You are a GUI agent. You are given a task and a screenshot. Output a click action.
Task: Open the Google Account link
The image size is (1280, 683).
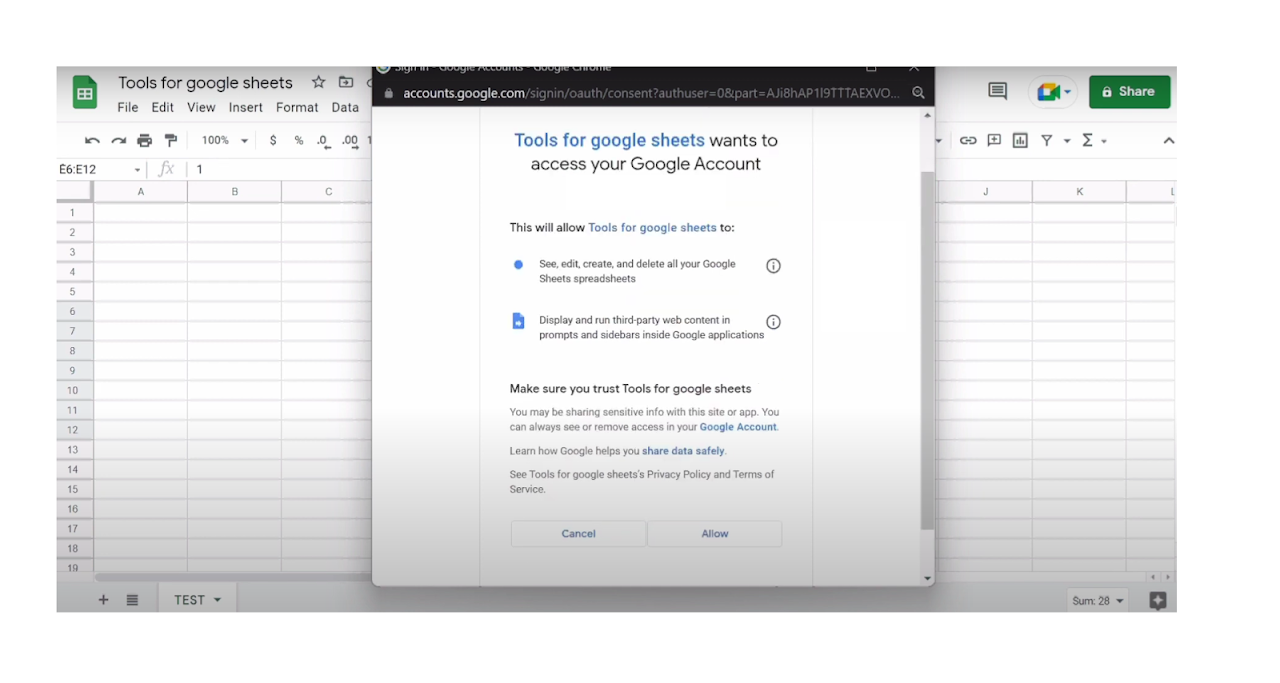[x=738, y=427]
